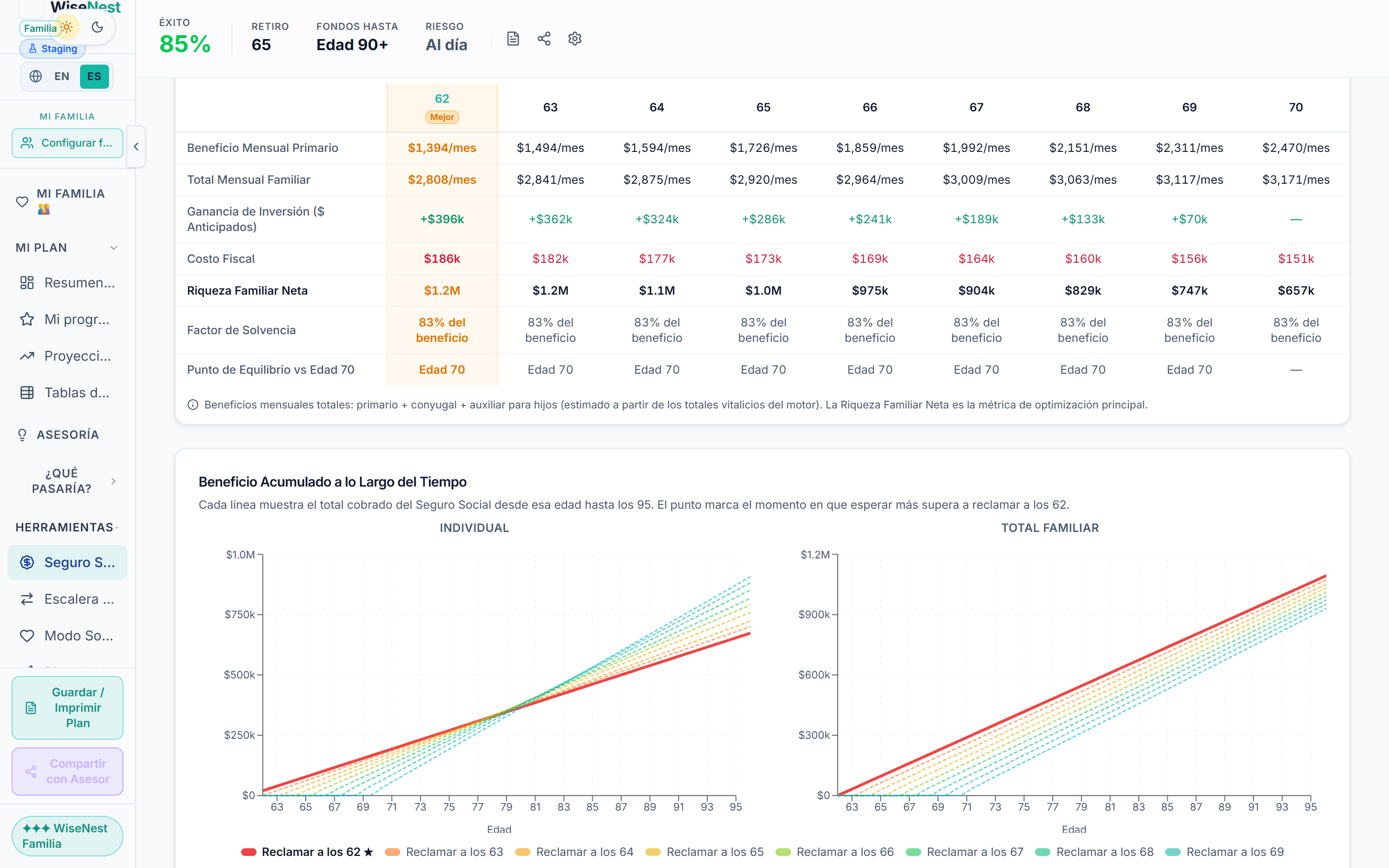Click Factor de Solvencia row label
The image size is (1389, 868).
point(241,330)
